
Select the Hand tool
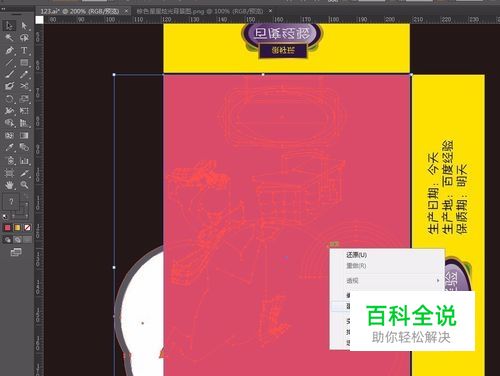click(9, 185)
